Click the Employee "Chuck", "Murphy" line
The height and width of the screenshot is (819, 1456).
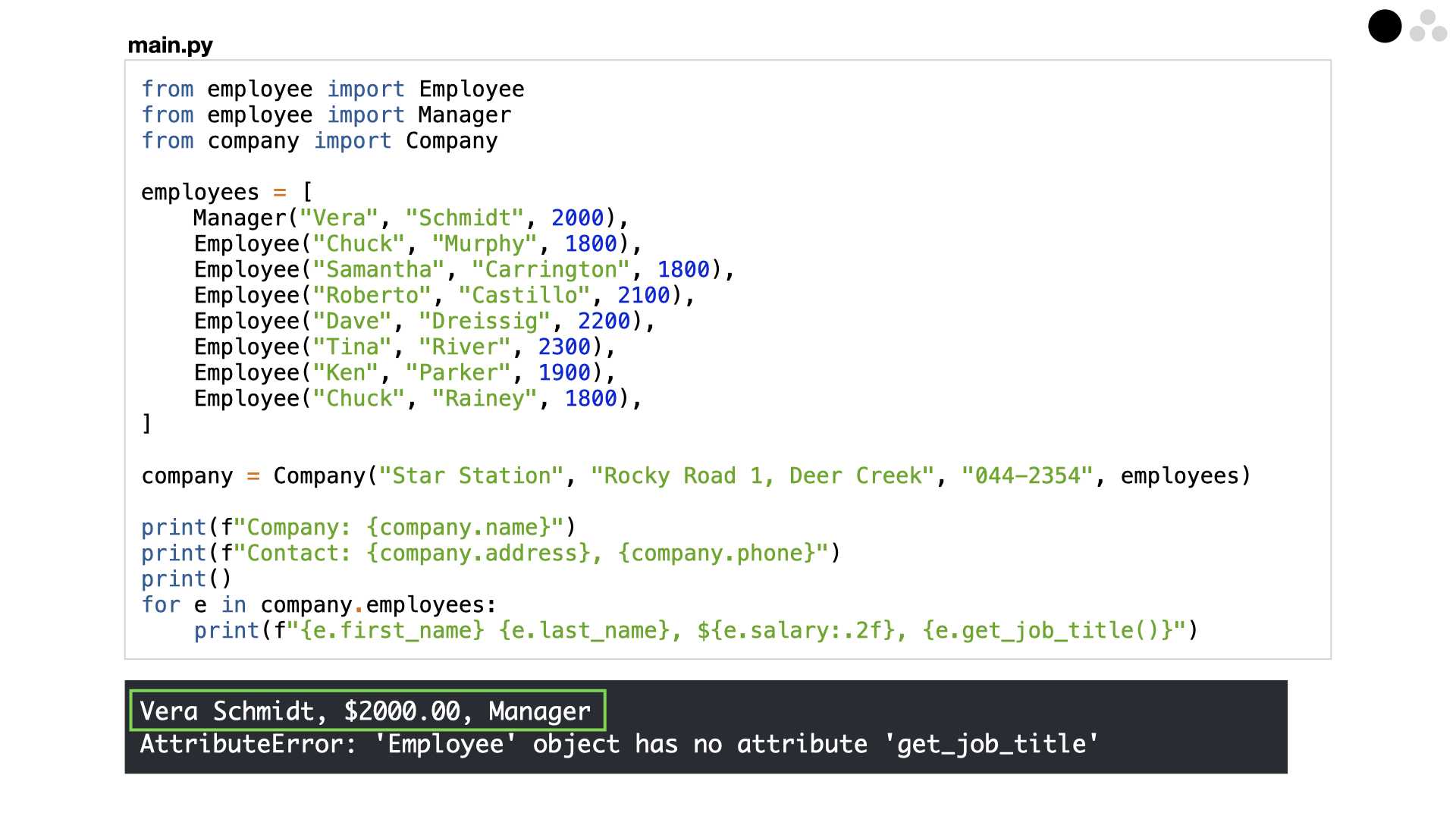(x=418, y=244)
